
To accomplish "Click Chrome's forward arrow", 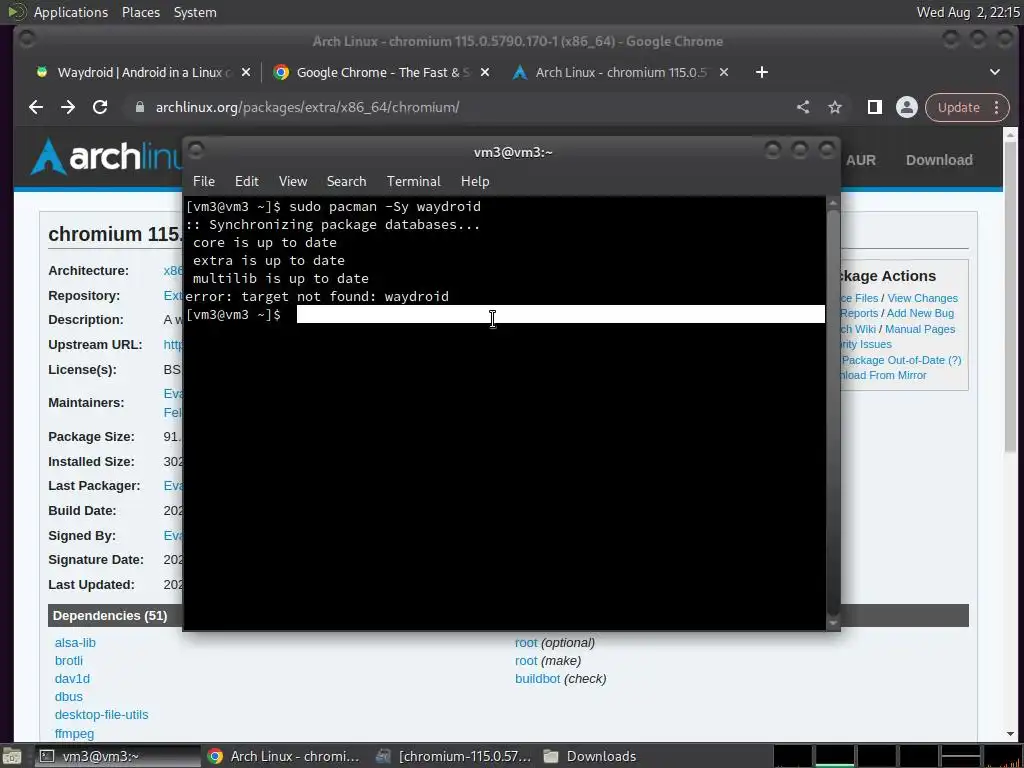I will (x=68, y=107).
